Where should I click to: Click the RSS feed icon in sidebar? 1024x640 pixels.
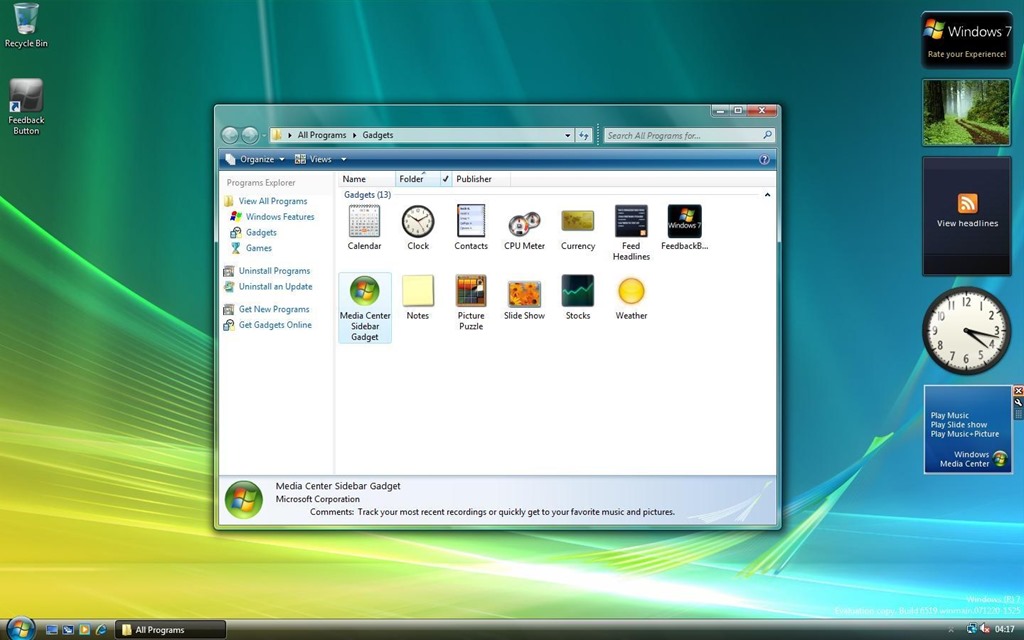[x=967, y=203]
